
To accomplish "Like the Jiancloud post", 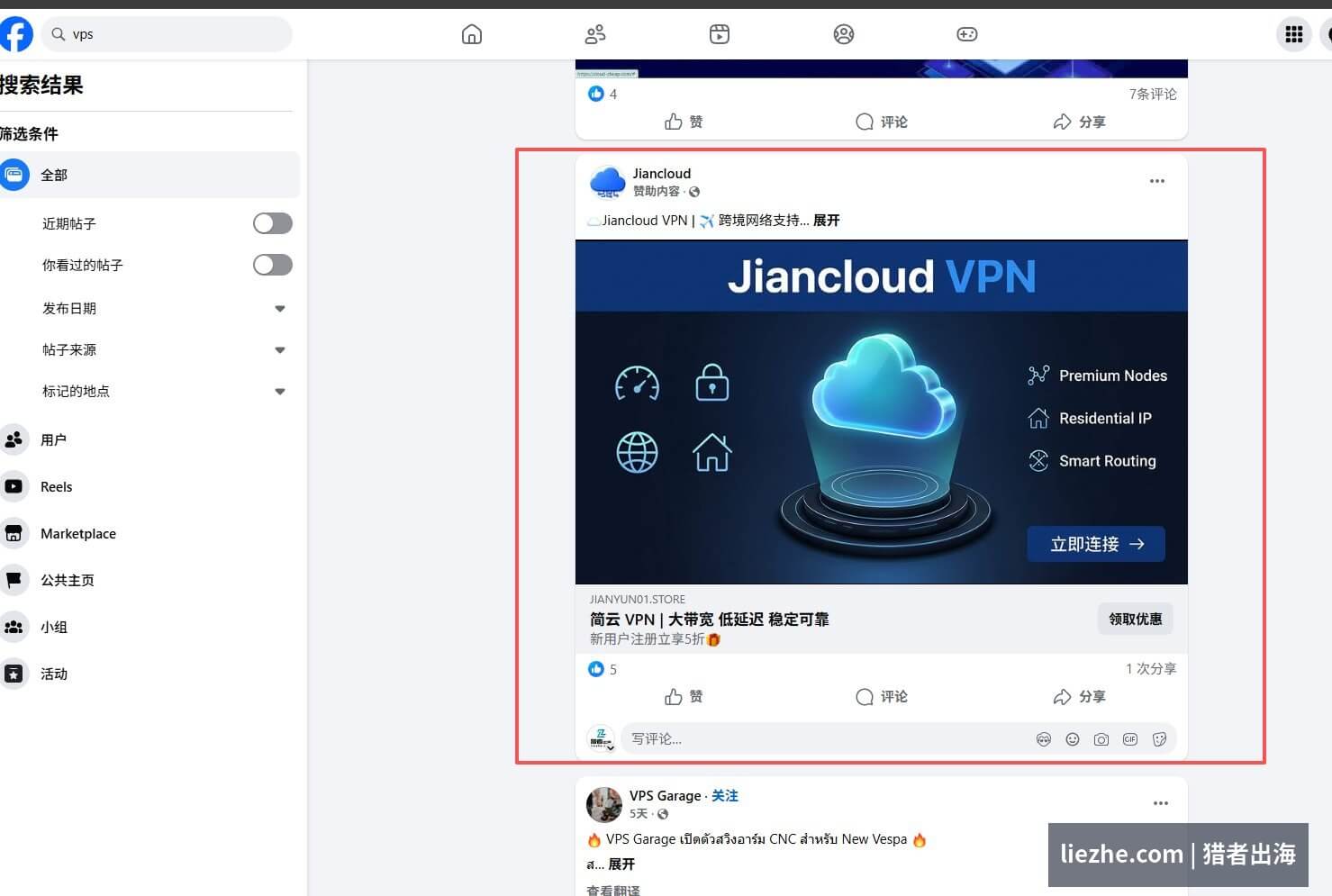I will pyautogui.click(x=684, y=697).
